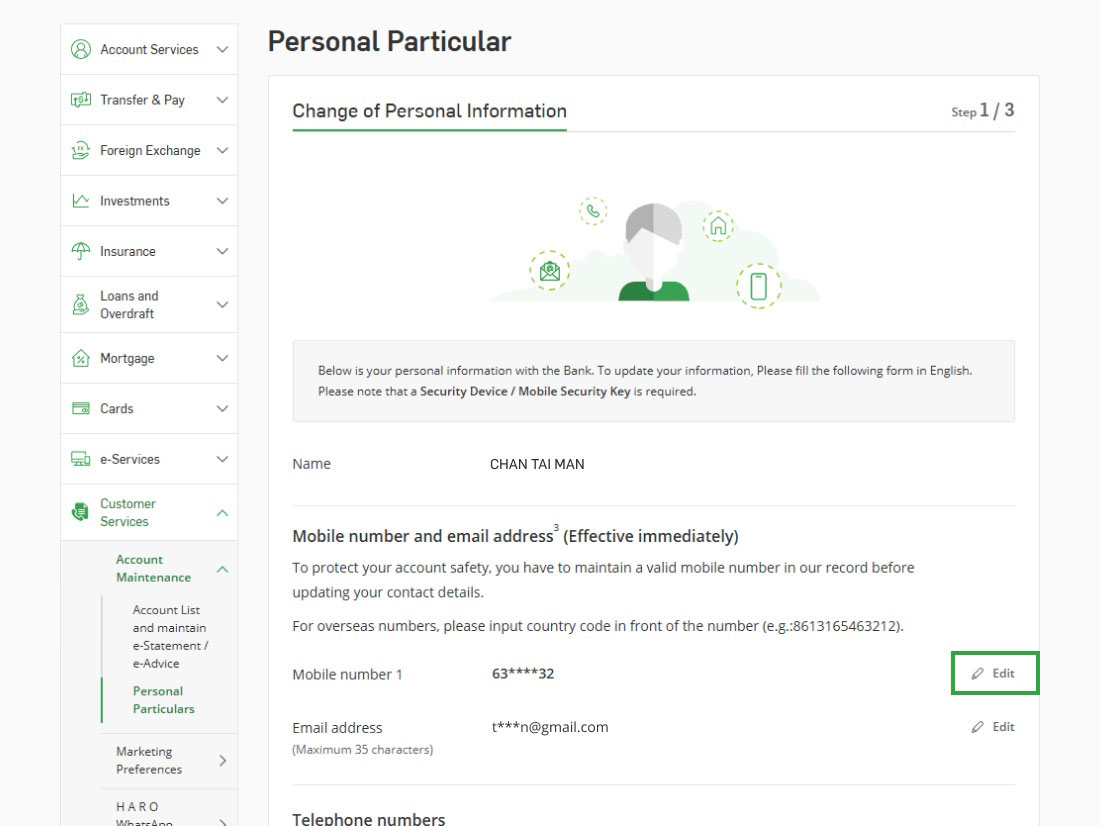Open Account List and maintain e-Statement
Screen dimensions: 1100x826
[170, 637]
